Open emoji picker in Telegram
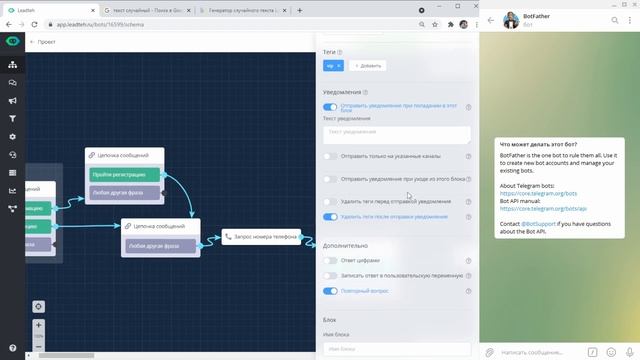The image size is (640, 360). 611,352
